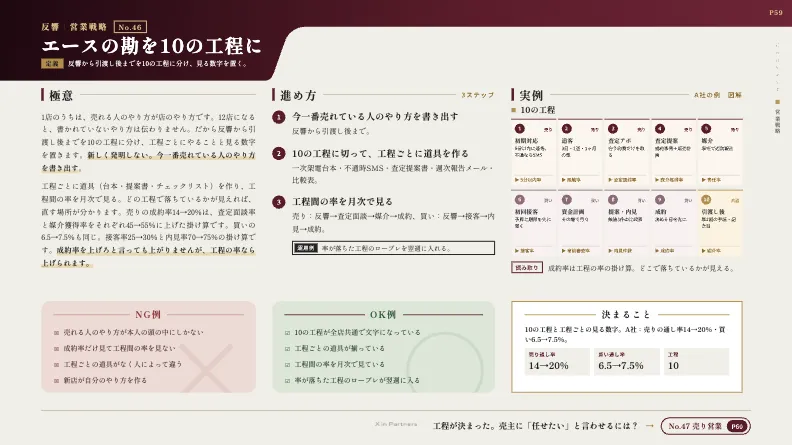Image resolution: width=792 pixels, height=445 pixels.
Task: Click the 反響 | 営業戦略 breadcrumb text
Action: click(x=74, y=27)
